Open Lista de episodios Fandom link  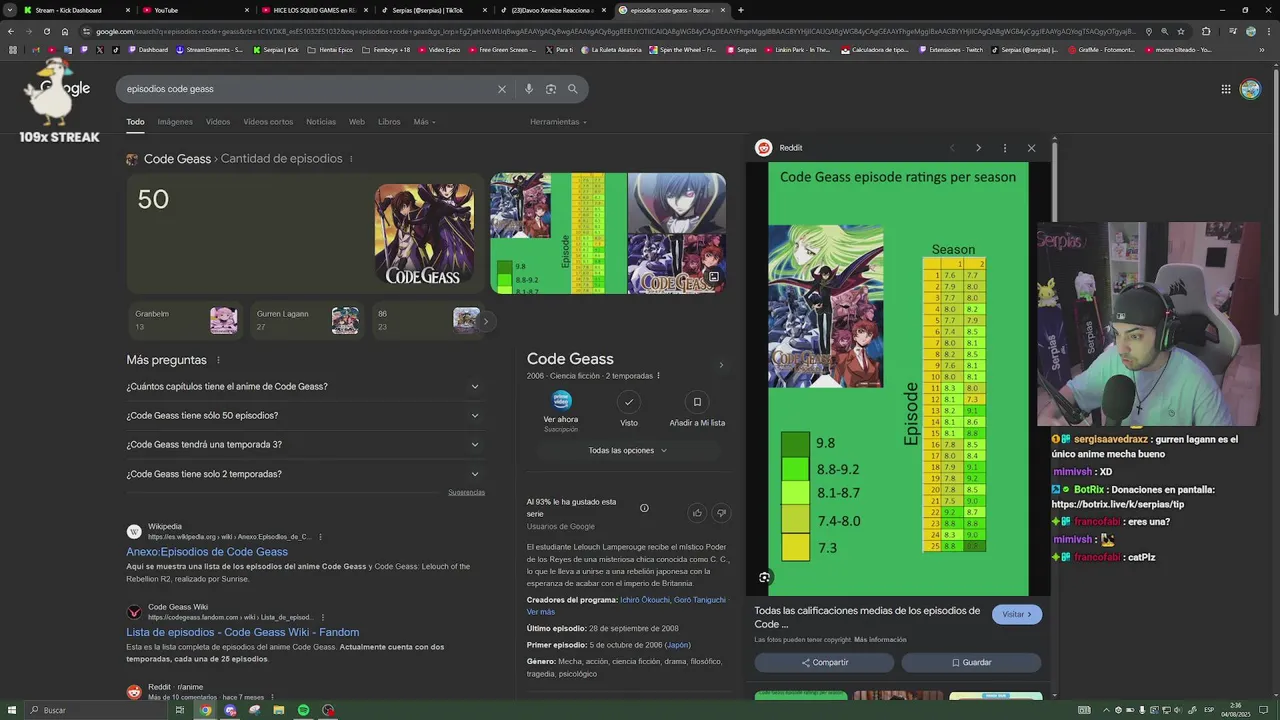coord(243,632)
